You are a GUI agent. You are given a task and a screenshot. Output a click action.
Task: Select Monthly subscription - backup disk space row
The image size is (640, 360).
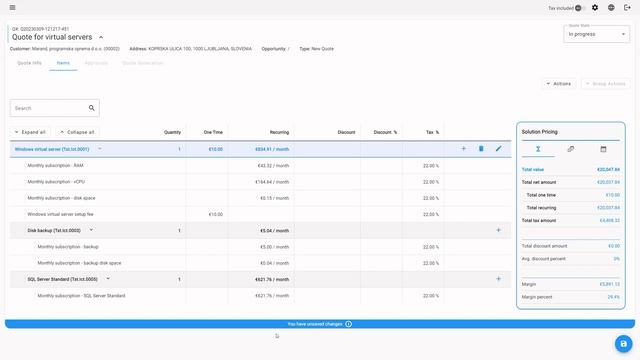pos(260,263)
